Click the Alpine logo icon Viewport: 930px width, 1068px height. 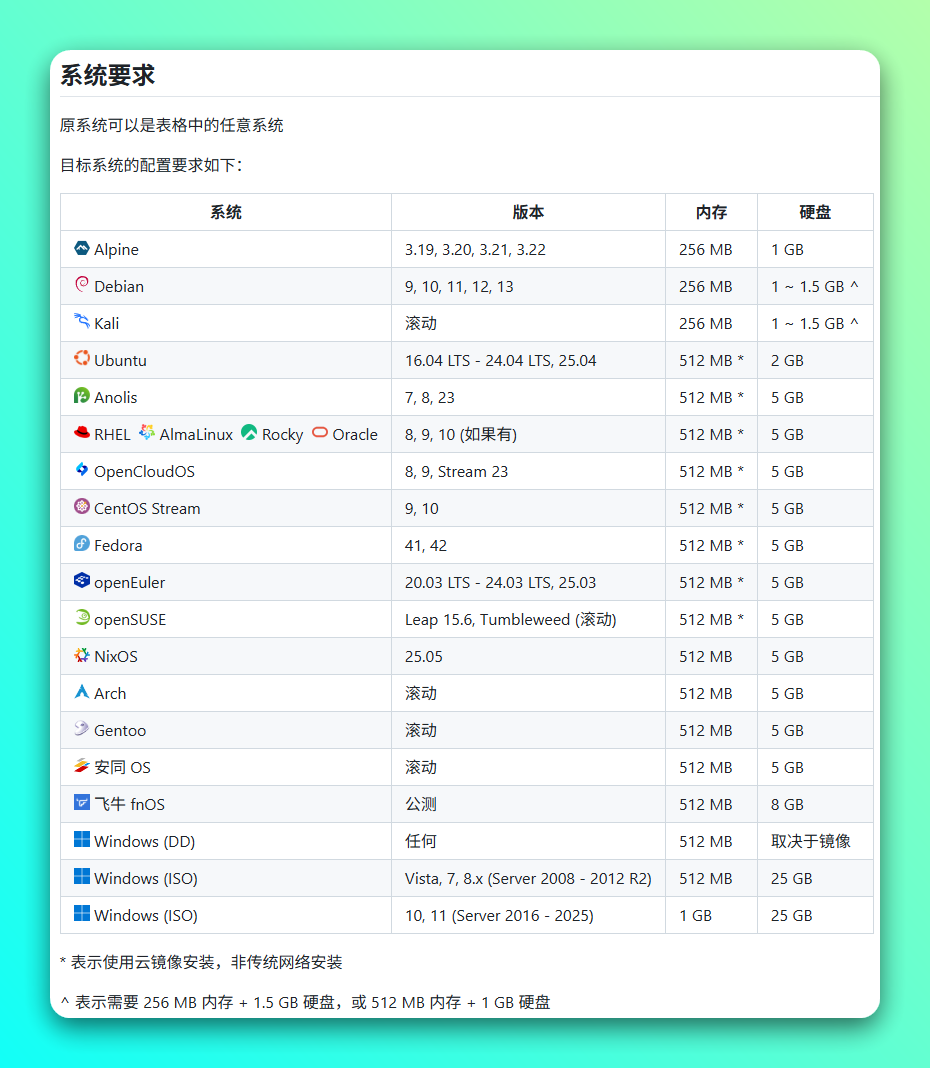(x=82, y=248)
